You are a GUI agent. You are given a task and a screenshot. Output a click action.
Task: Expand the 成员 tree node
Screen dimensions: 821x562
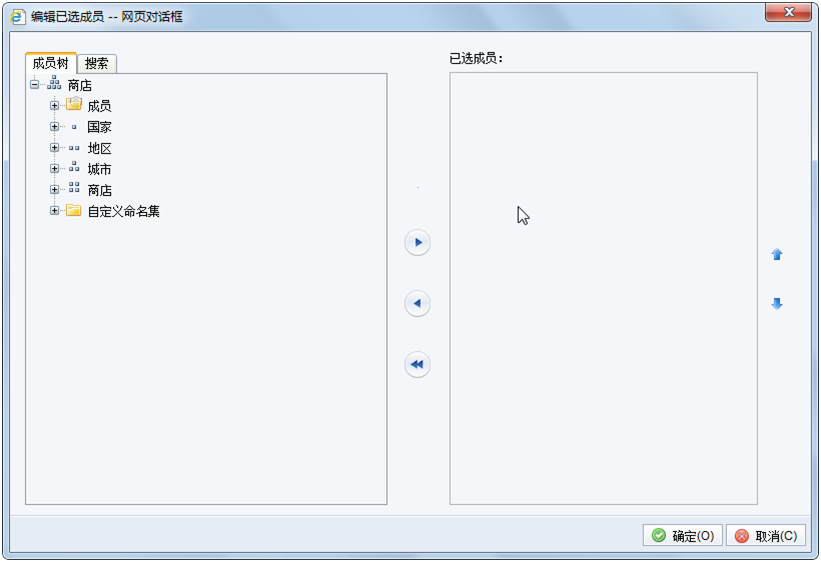pyautogui.click(x=54, y=106)
